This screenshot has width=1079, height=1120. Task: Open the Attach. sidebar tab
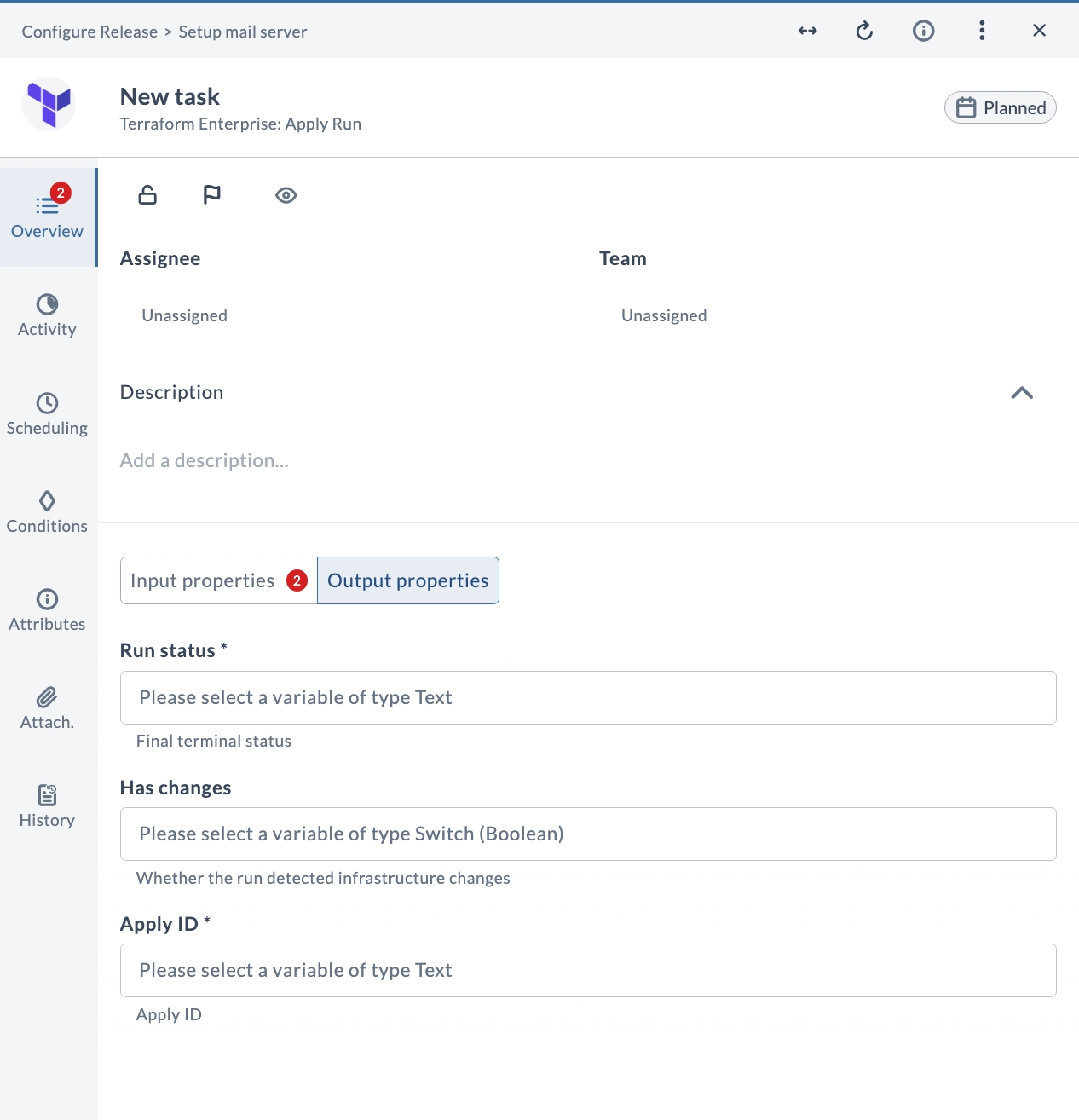48,708
